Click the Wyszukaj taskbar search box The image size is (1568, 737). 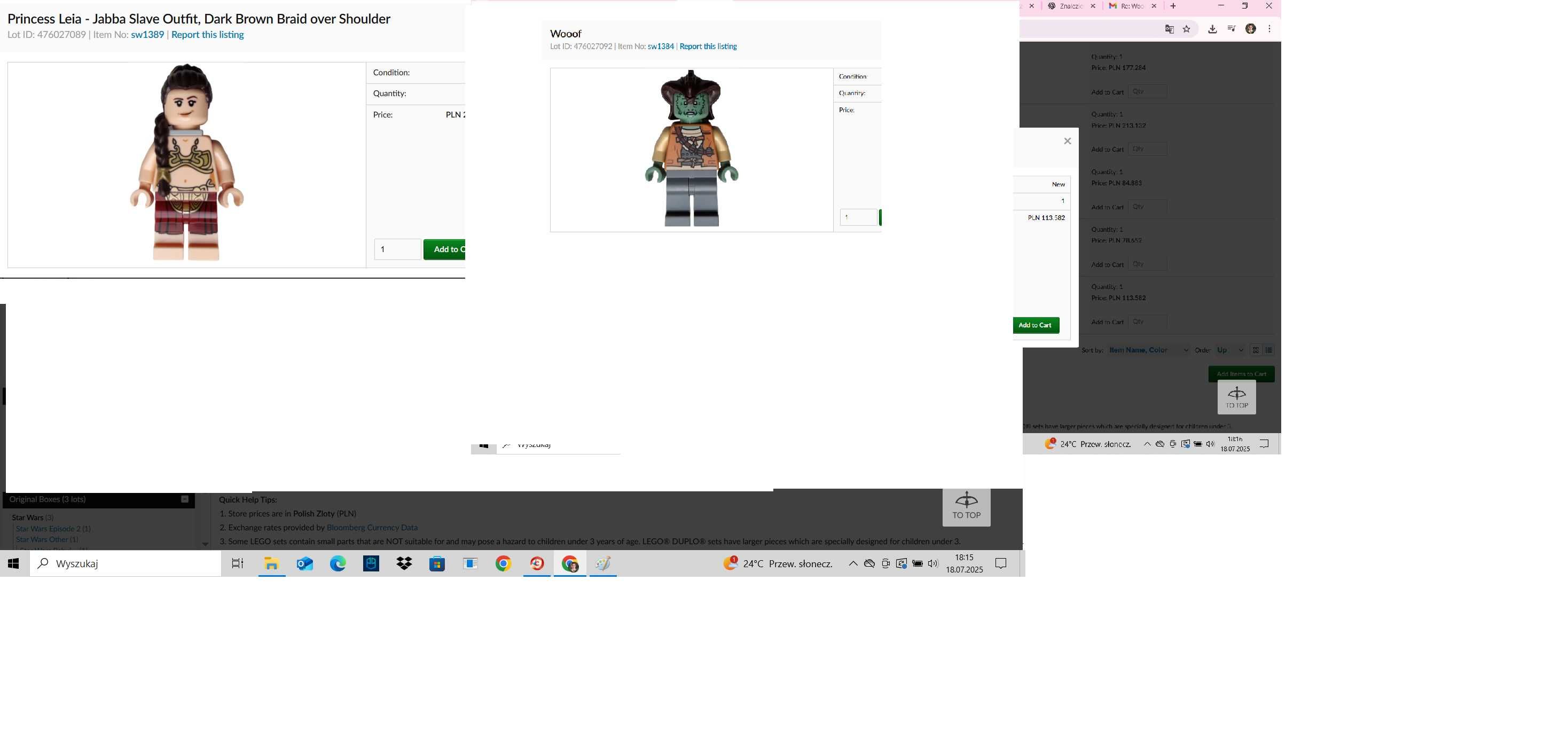tap(126, 563)
